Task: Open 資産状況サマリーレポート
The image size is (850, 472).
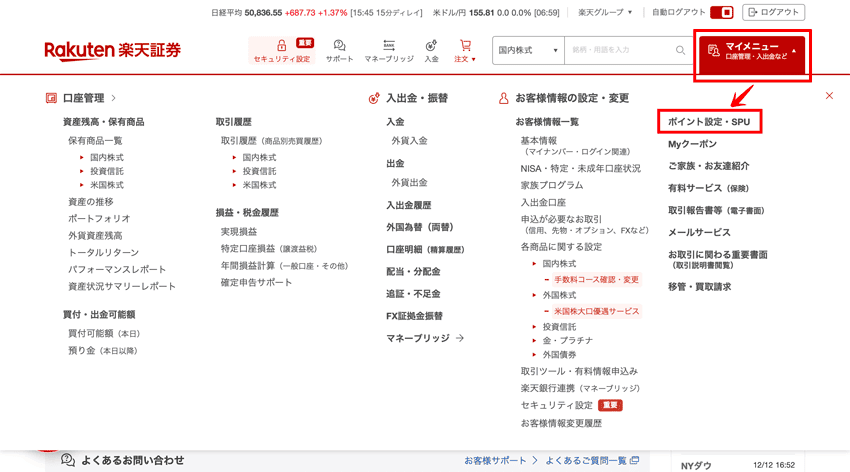Action: tap(121, 286)
